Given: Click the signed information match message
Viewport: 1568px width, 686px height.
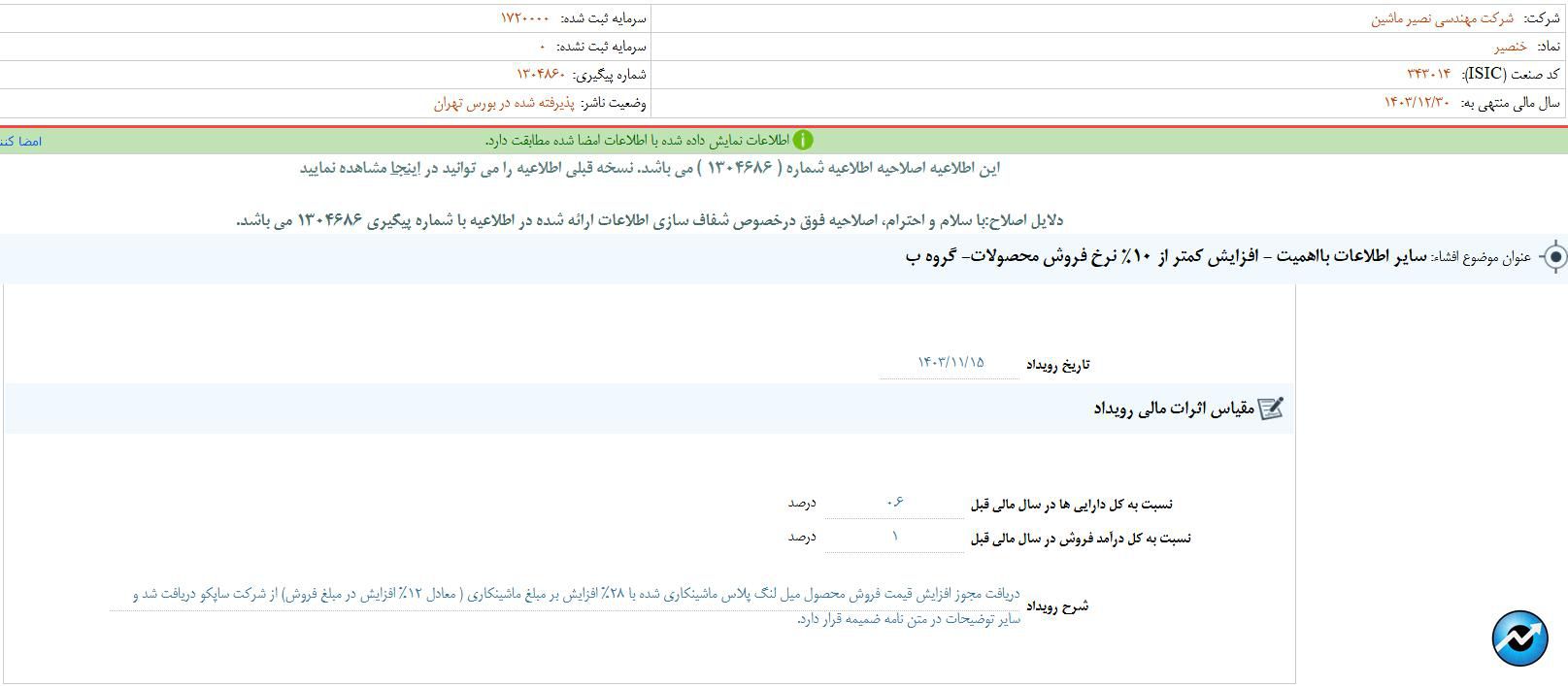Looking at the screenshot, I should point(638,141).
